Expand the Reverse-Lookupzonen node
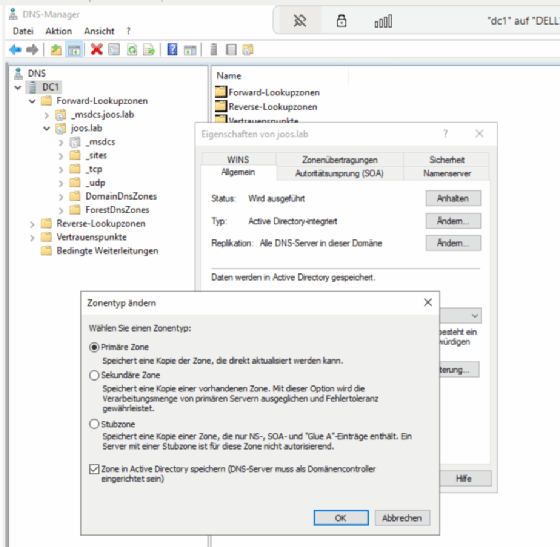The image size is (560, 547). pyautogui.click(x=32, y=225)
